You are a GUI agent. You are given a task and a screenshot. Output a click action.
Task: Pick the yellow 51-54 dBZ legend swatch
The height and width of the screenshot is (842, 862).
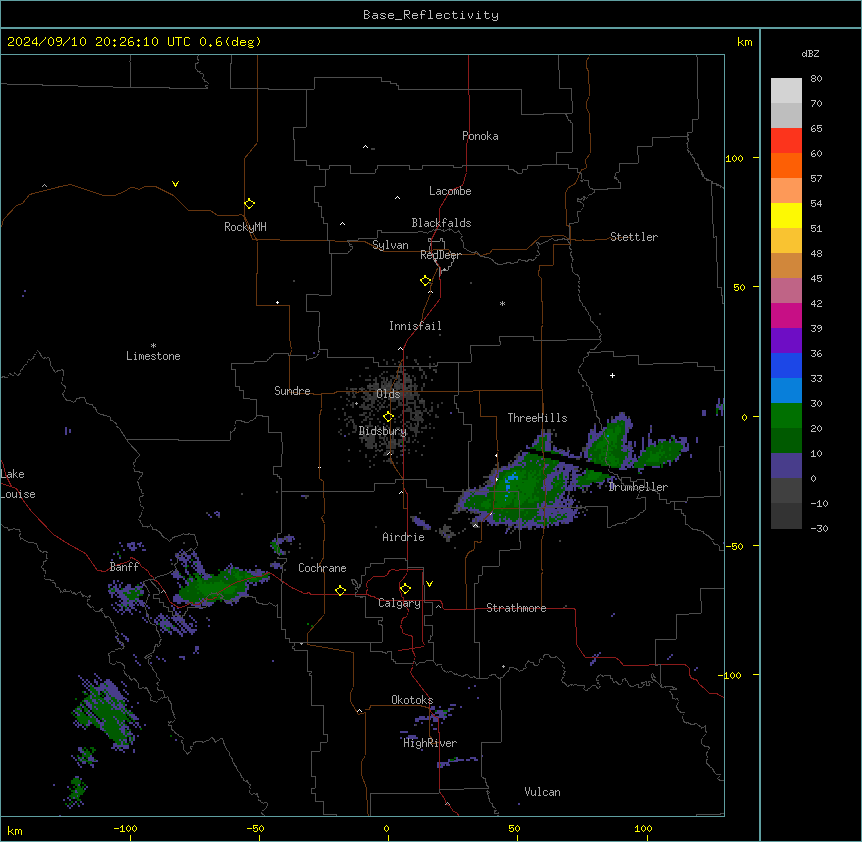pyautogui.click(x=786, y=215)
